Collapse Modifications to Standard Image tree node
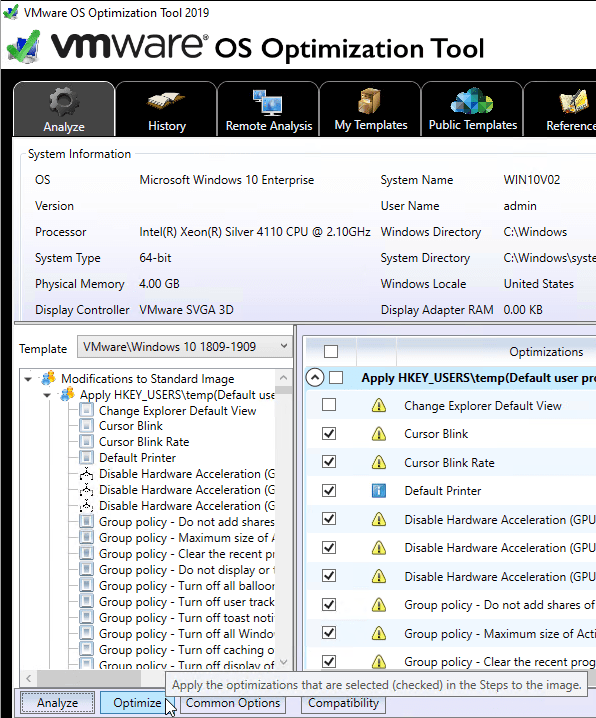This screenshot has width=596, height=718. (28, 379)
